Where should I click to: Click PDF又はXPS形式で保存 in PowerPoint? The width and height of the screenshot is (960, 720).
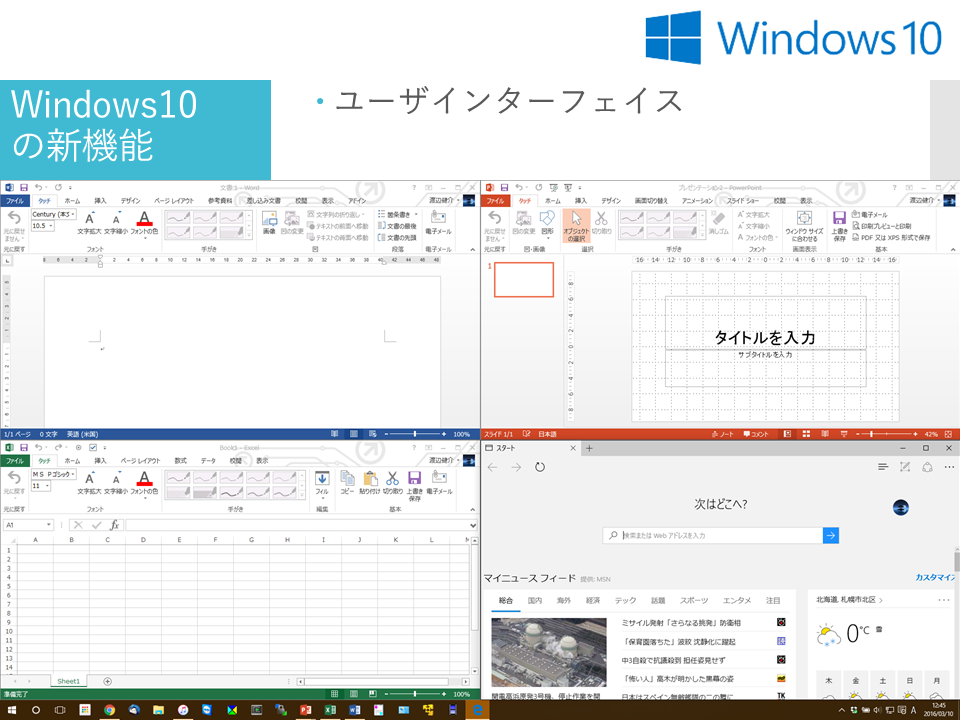891,238
